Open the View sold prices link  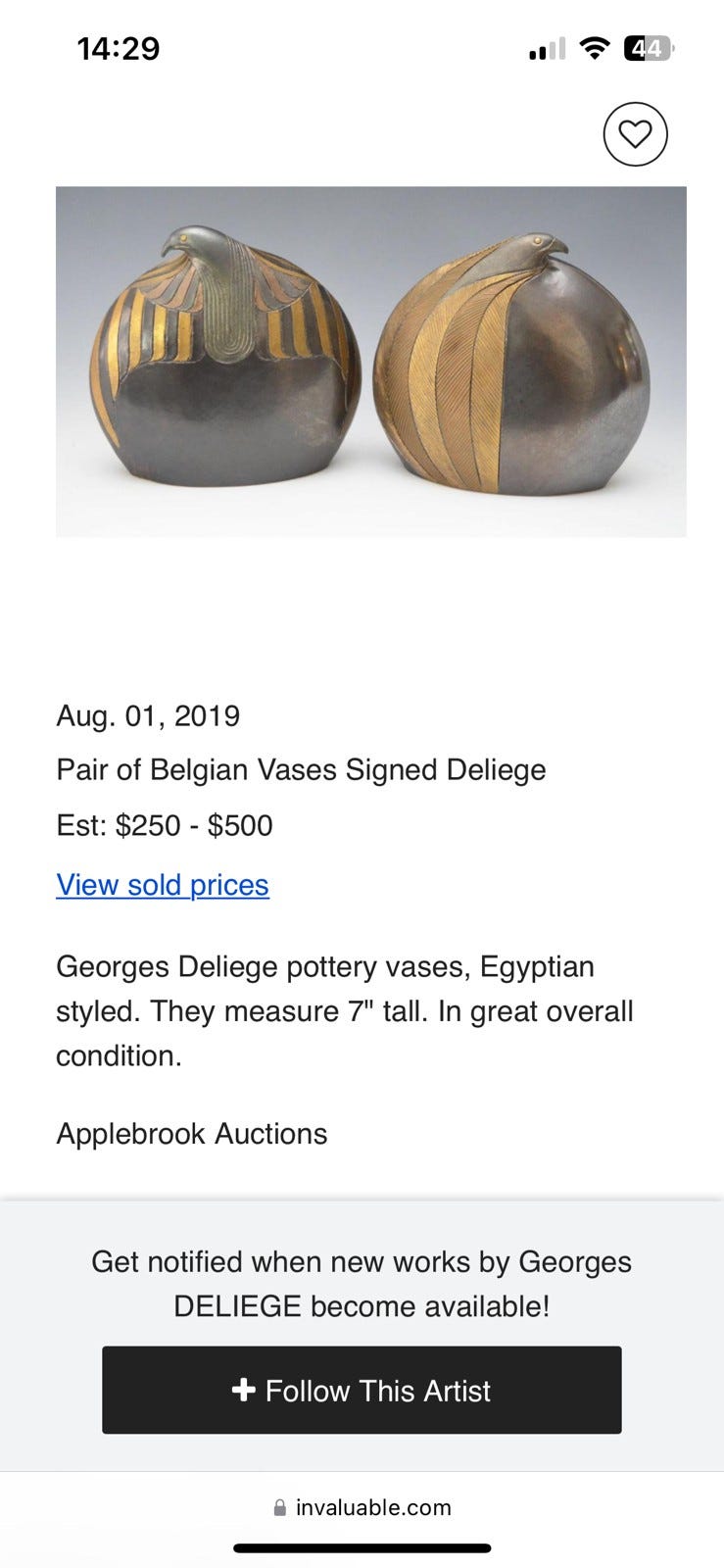(163, 885)
